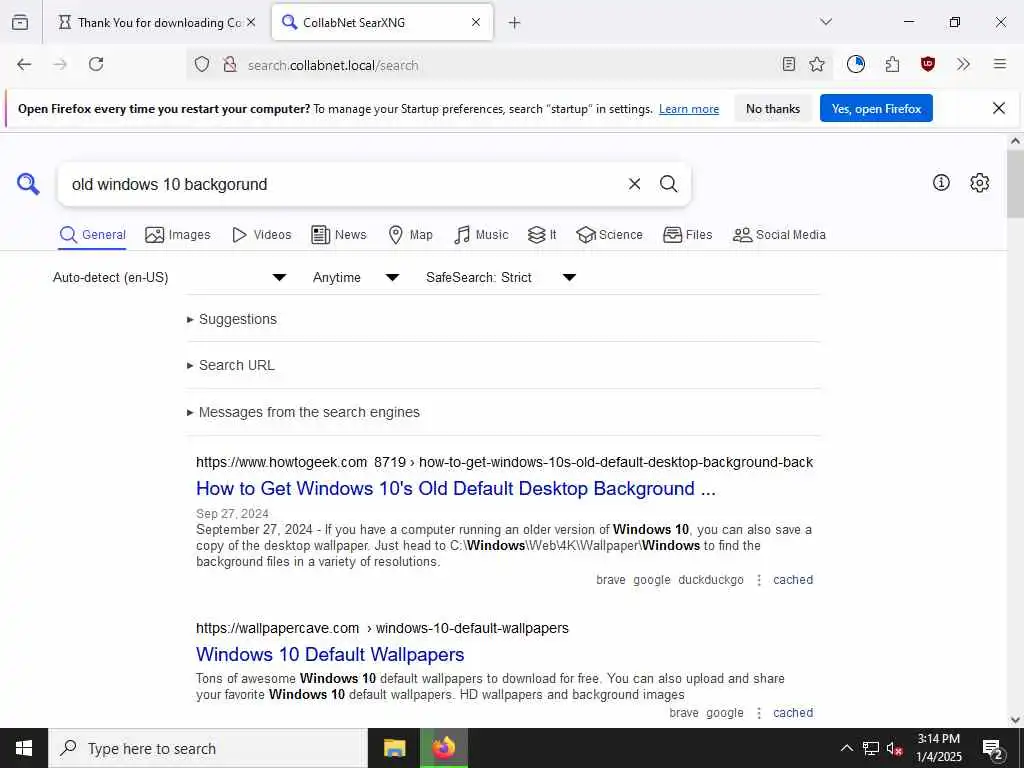Image resolution: width=1024 pixels, height=768 pixels.
Task: Open the SearXNG about info icon
Action: pyautogui.click(x=941, y=183)
